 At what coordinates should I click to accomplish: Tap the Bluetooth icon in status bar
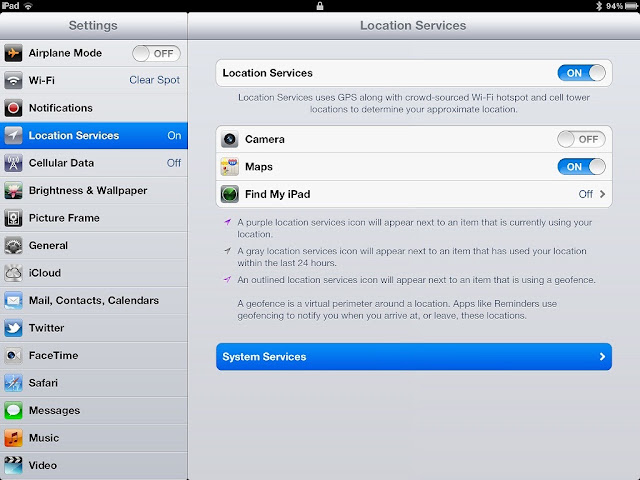point(599,6)
